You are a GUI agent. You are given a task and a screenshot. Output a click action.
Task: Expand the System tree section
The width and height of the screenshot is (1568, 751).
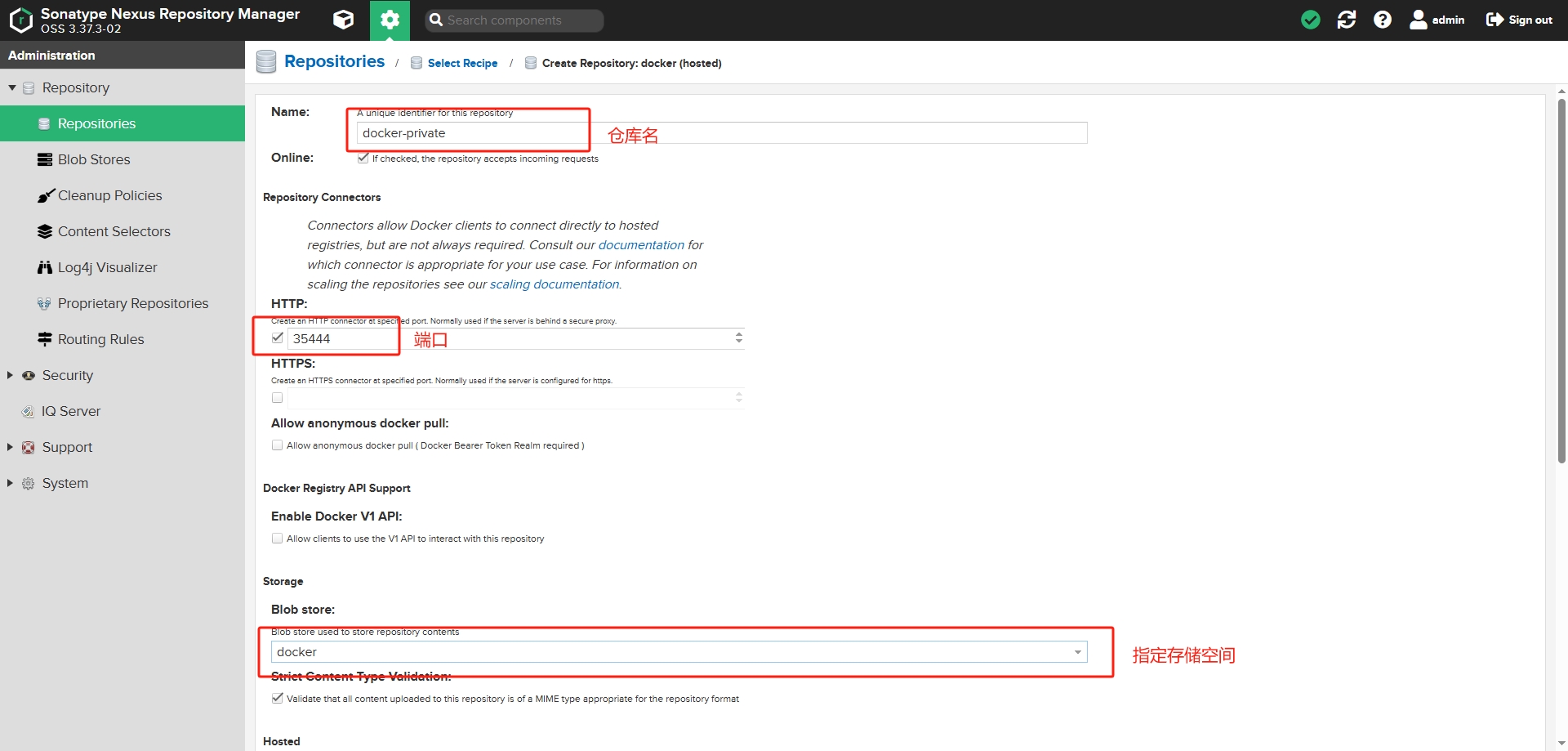(10, 483)
